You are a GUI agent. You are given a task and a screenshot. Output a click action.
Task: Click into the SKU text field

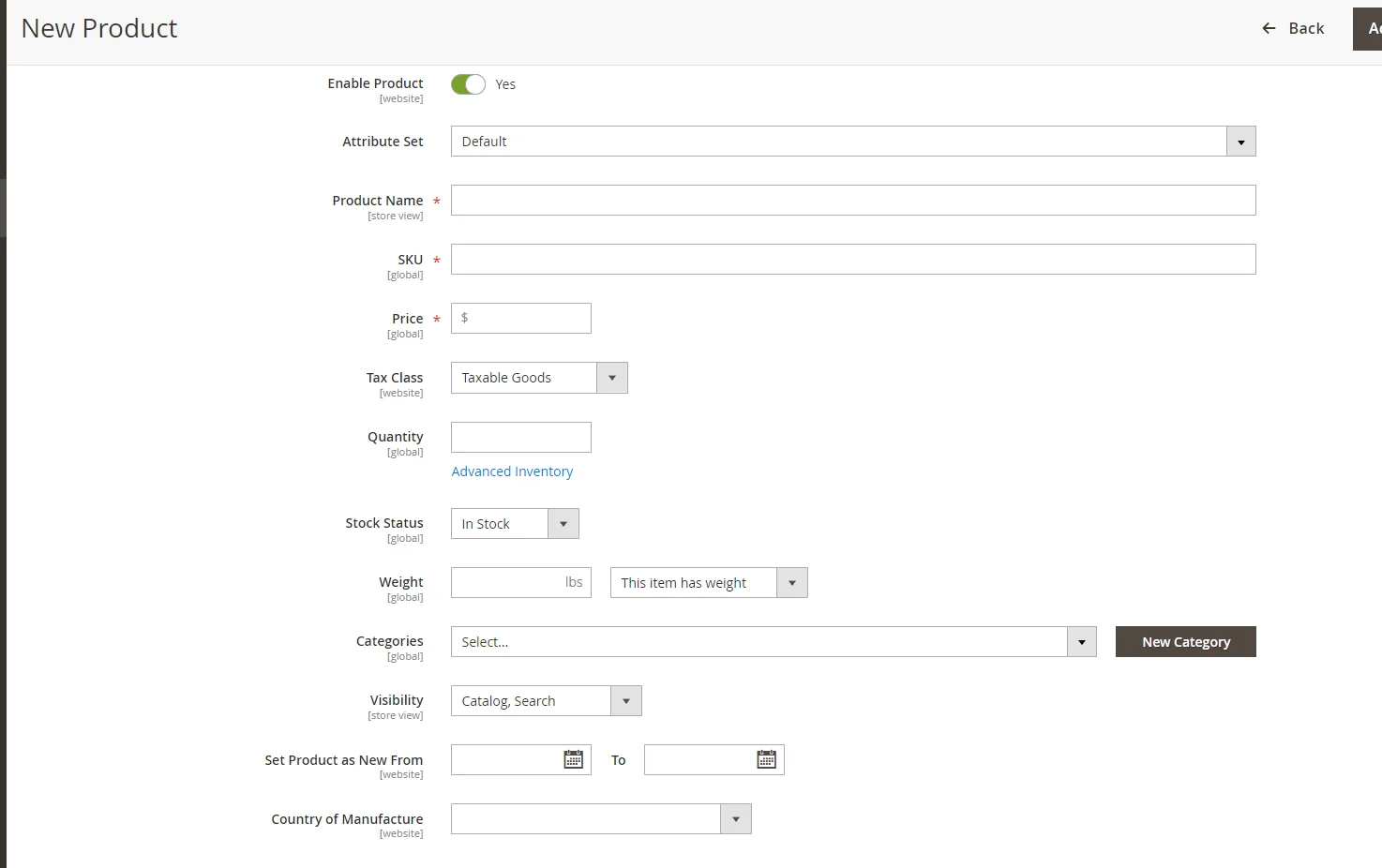point(852,260)
